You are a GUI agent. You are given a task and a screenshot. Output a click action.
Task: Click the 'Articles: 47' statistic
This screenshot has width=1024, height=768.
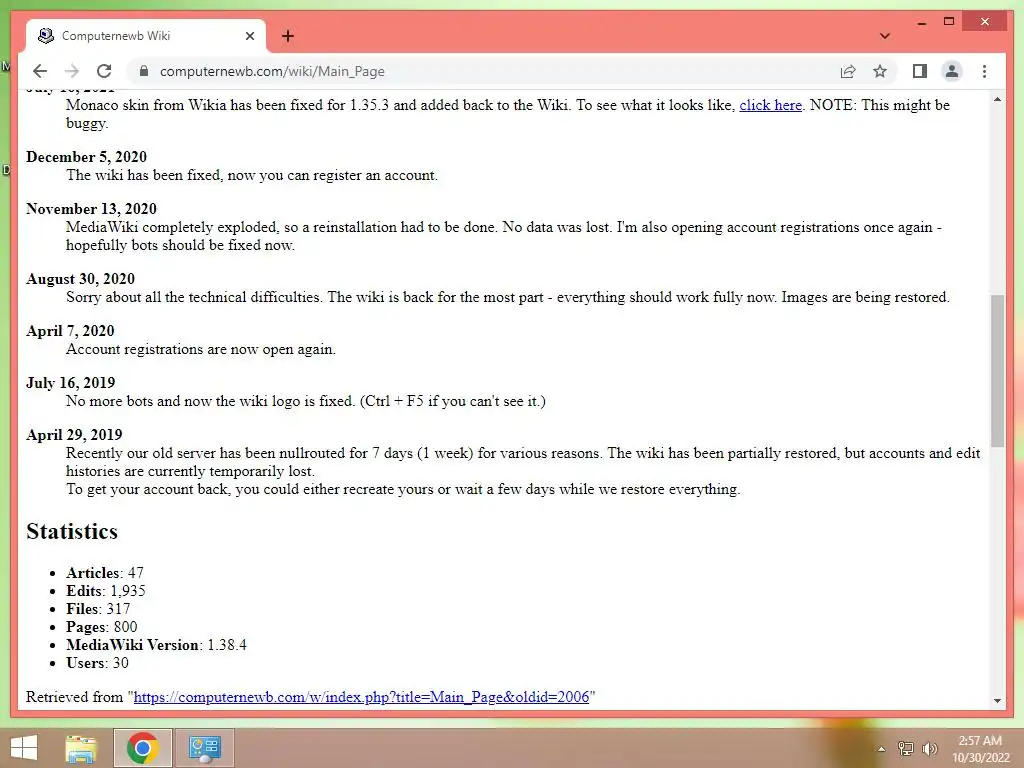tap(104, 573)
